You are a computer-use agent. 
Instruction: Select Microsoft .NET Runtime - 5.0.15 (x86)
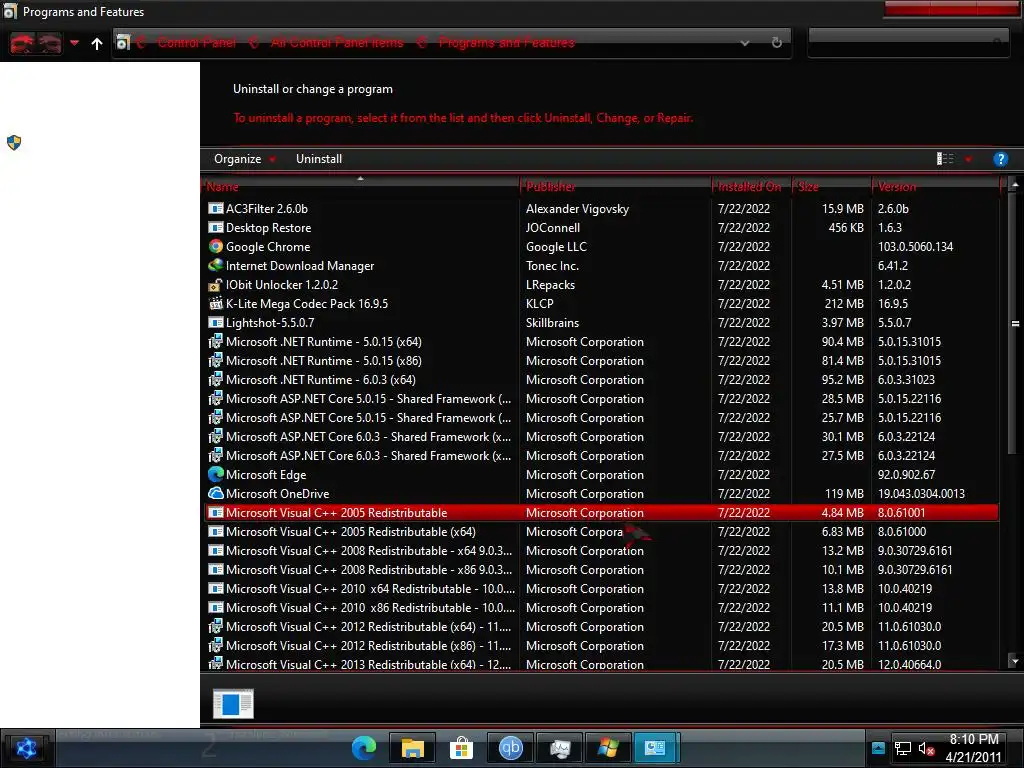[x=601, y=360]
